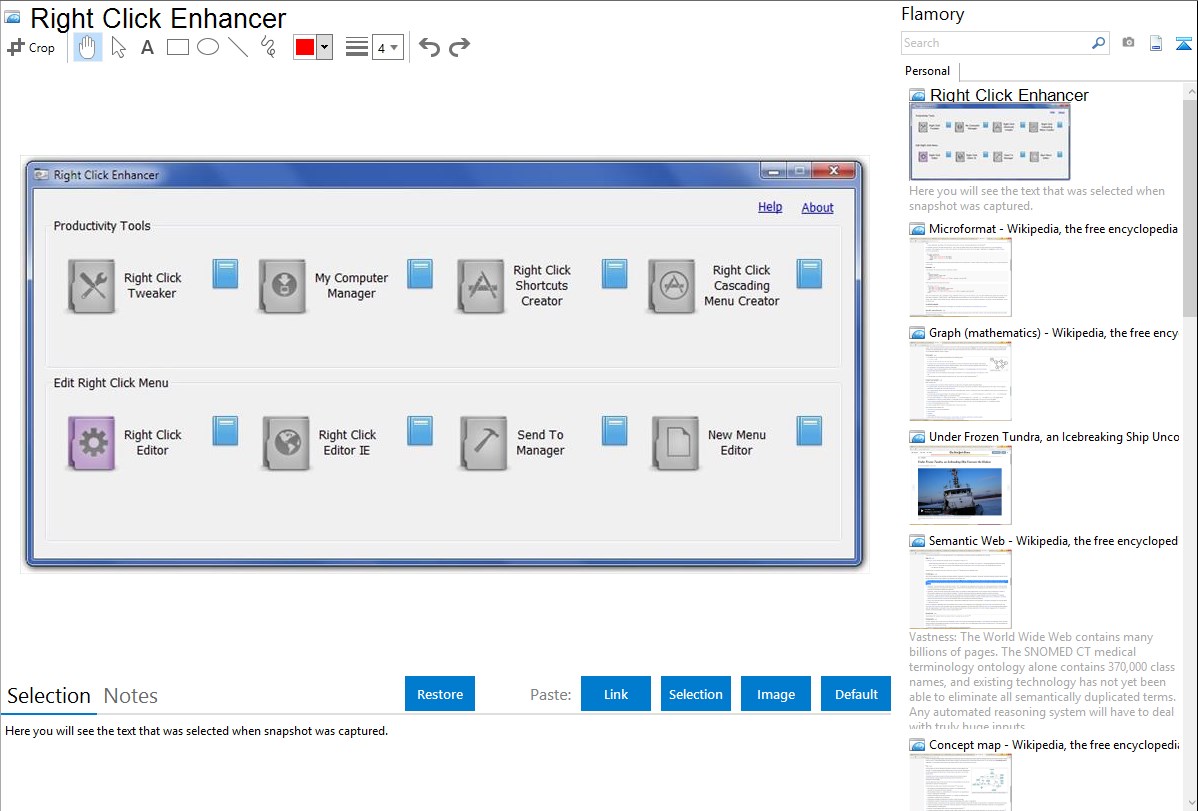Image resolution: width=1198 pixels, height=811 pixels.
Task: Pick the freehand scribble tool
Action: point(268,47)
